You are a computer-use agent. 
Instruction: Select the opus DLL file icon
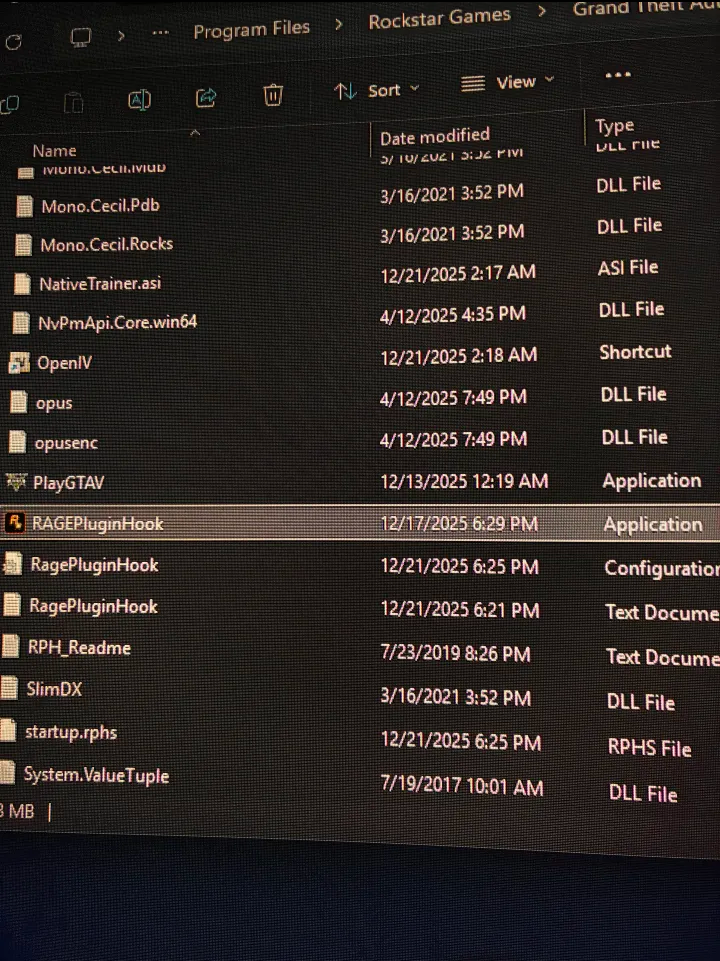click(18, 403)
